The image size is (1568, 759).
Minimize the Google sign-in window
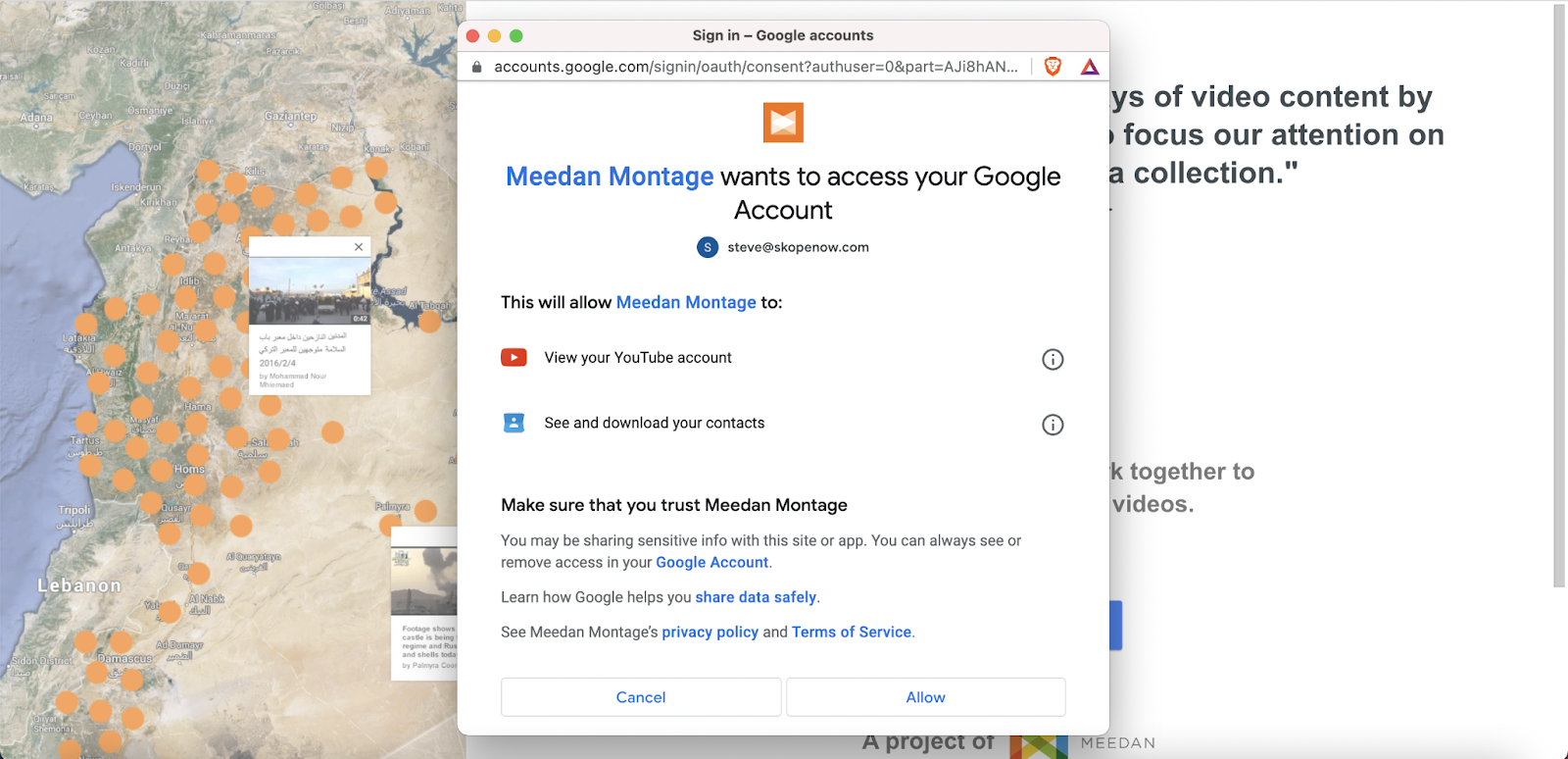[494, 35]
